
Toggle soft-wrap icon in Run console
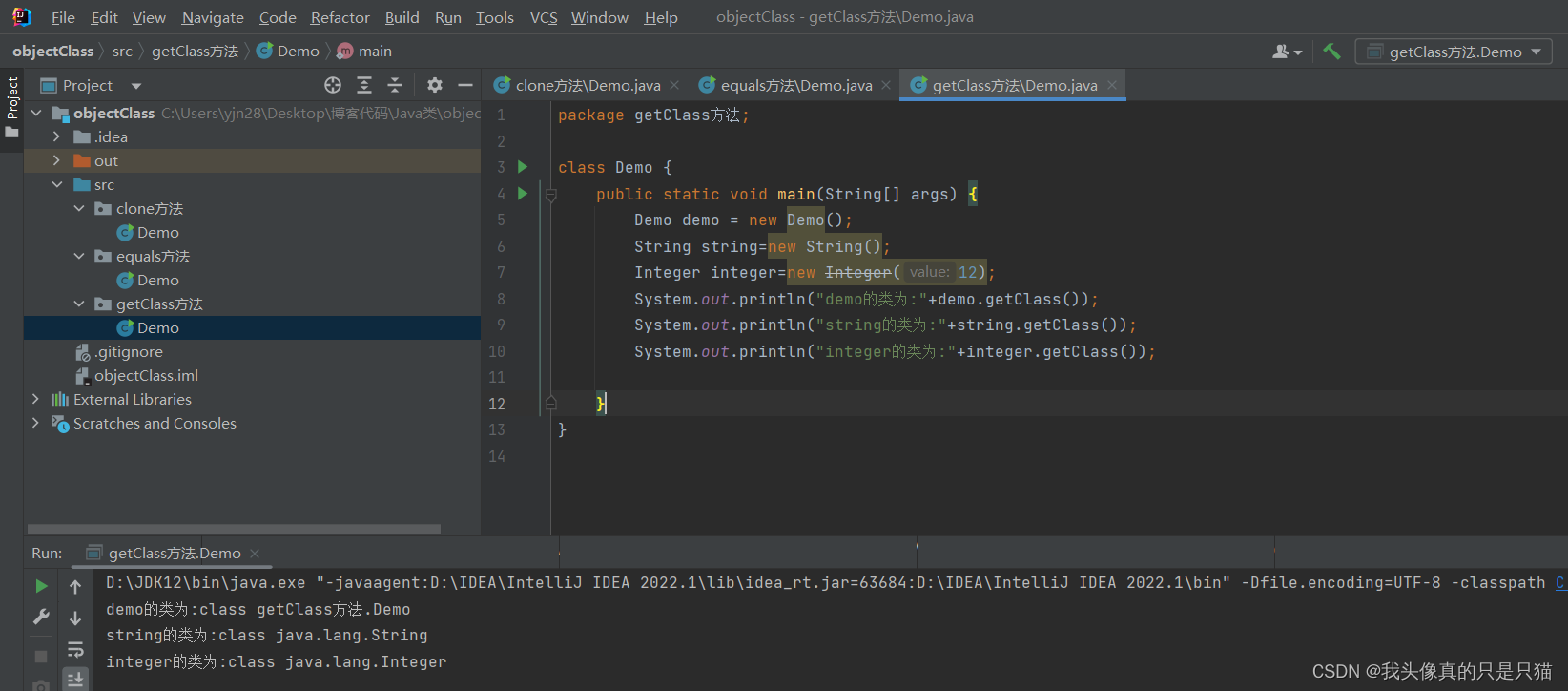click(x=75, y=650)
